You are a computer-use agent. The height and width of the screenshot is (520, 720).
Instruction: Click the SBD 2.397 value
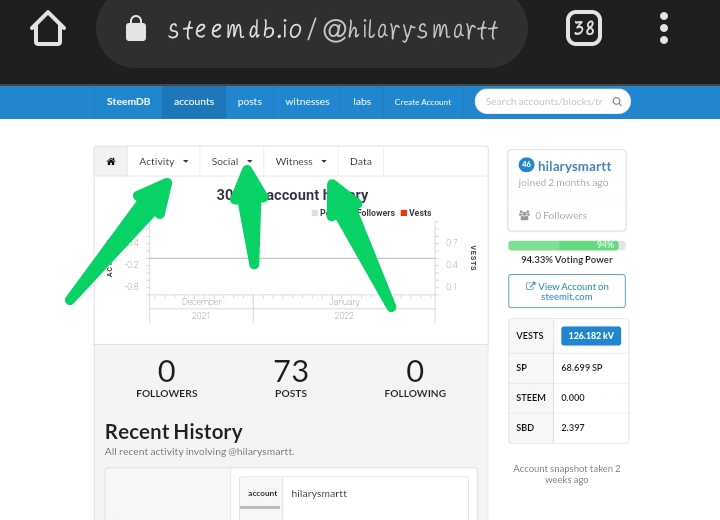(573, 428)
